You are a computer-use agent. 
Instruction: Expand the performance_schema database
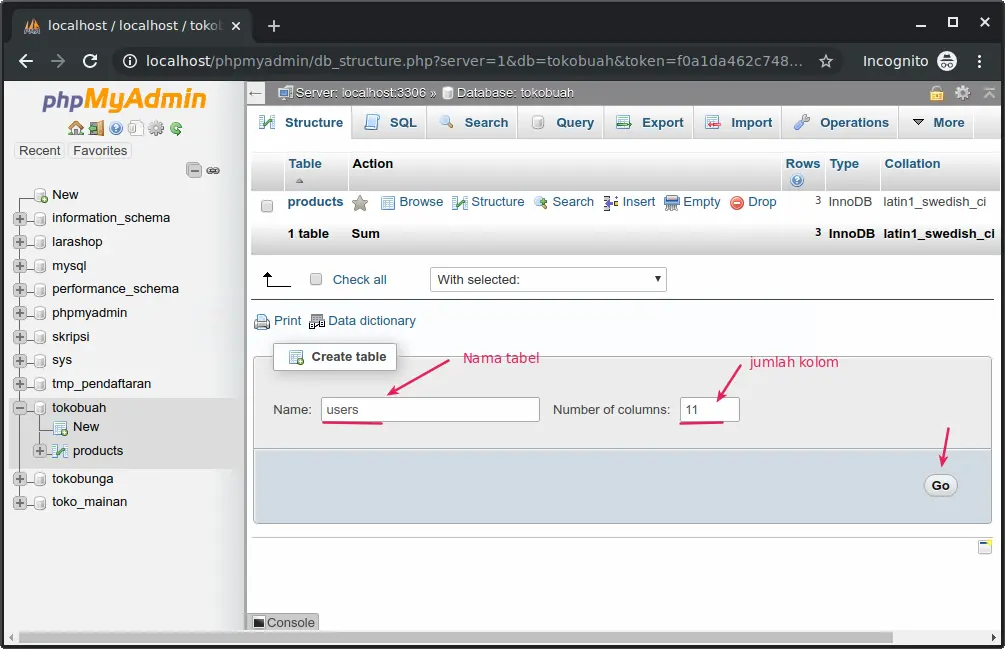tap(20, 290)
